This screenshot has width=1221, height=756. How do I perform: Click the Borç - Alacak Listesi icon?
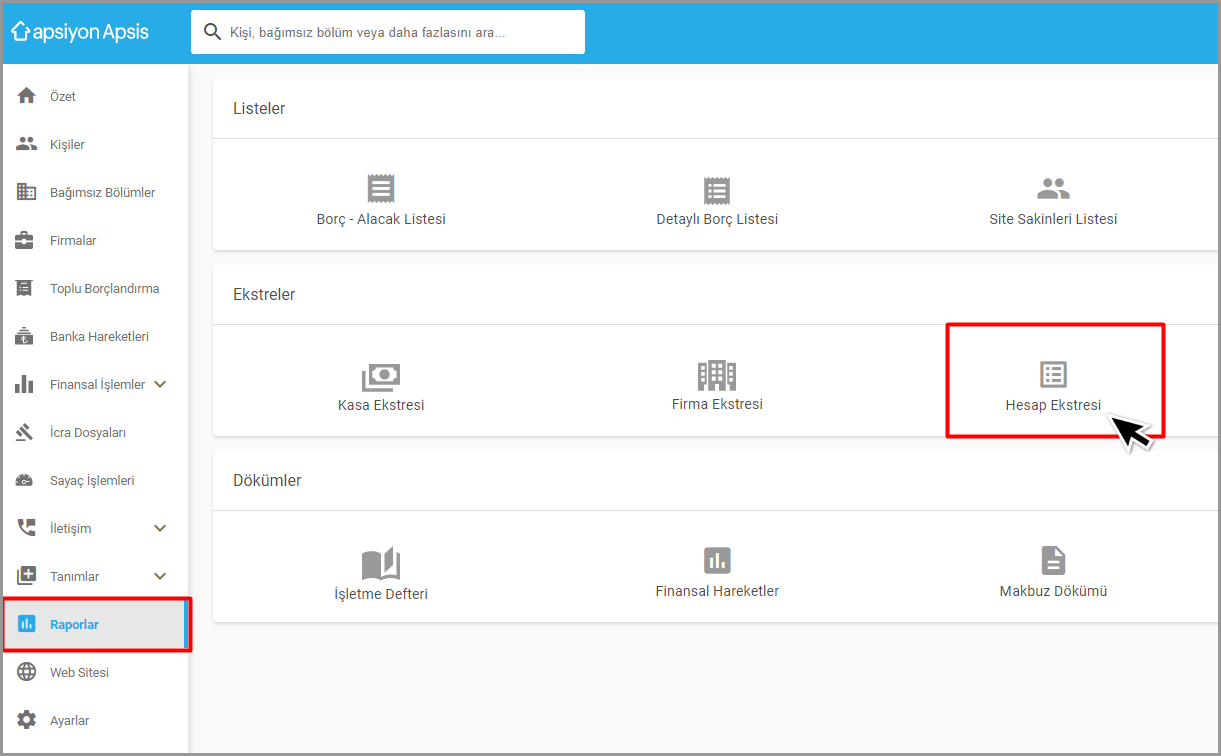pos(381,188)
